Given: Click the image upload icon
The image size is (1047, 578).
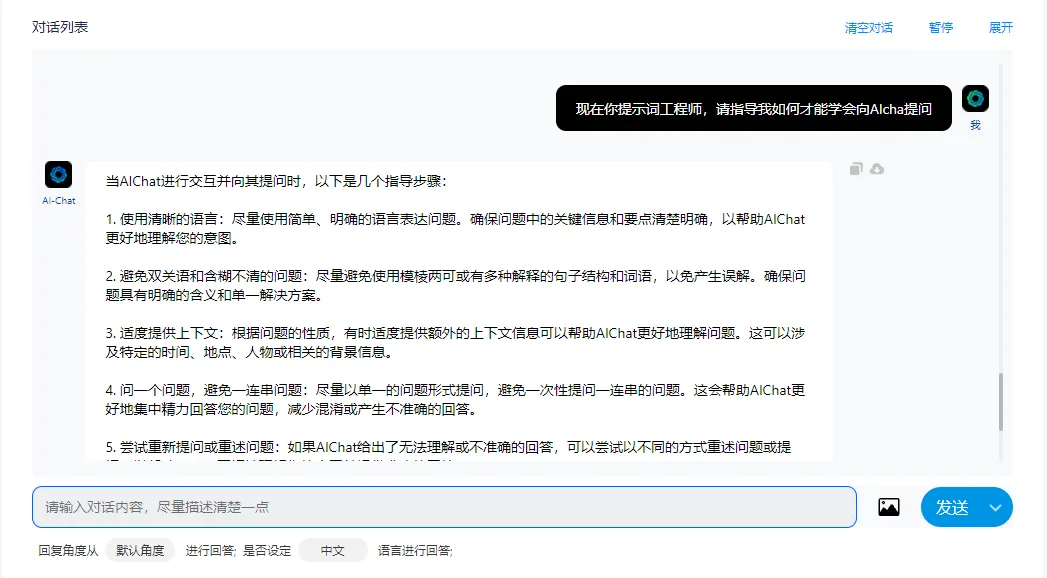Looking at the screenshot, I should pos(889,507).
